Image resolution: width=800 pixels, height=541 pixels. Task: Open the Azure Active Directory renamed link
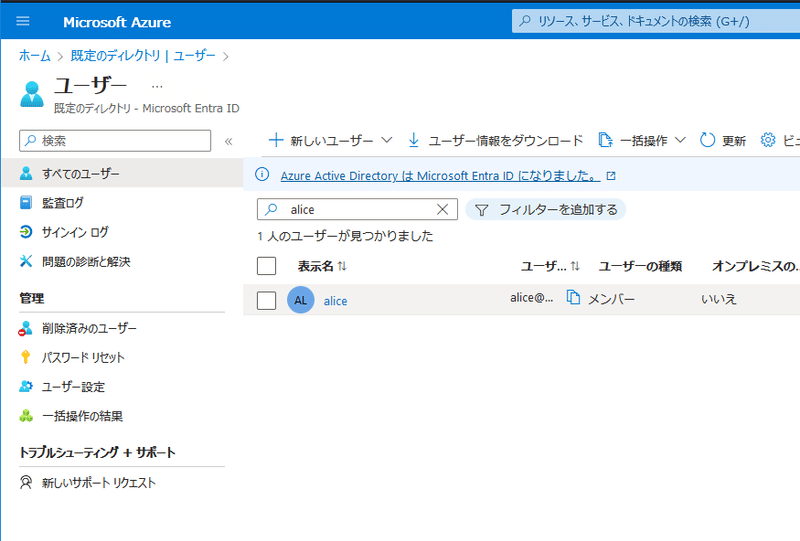(440, 176)
